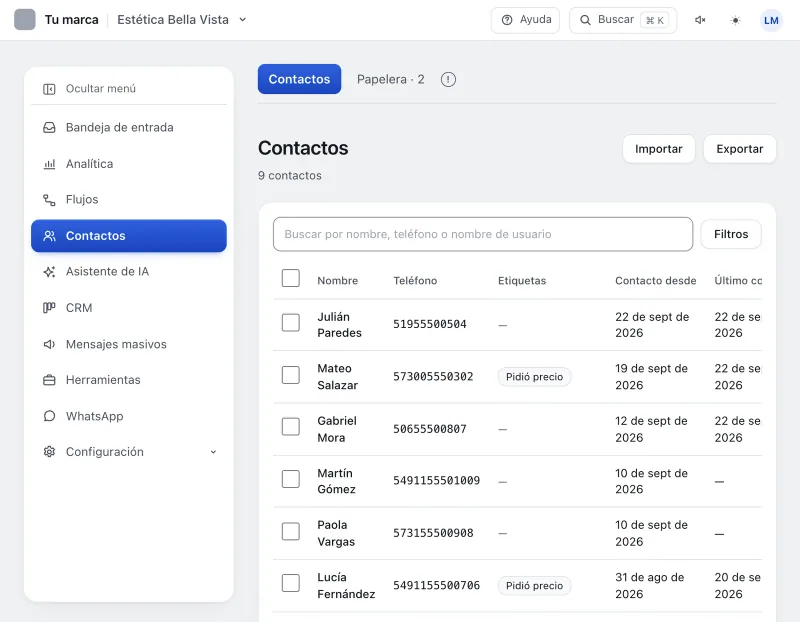Click the Bandeja de entrada inbox icon
This screenshot has width=800, height=622.
(49, 128)
